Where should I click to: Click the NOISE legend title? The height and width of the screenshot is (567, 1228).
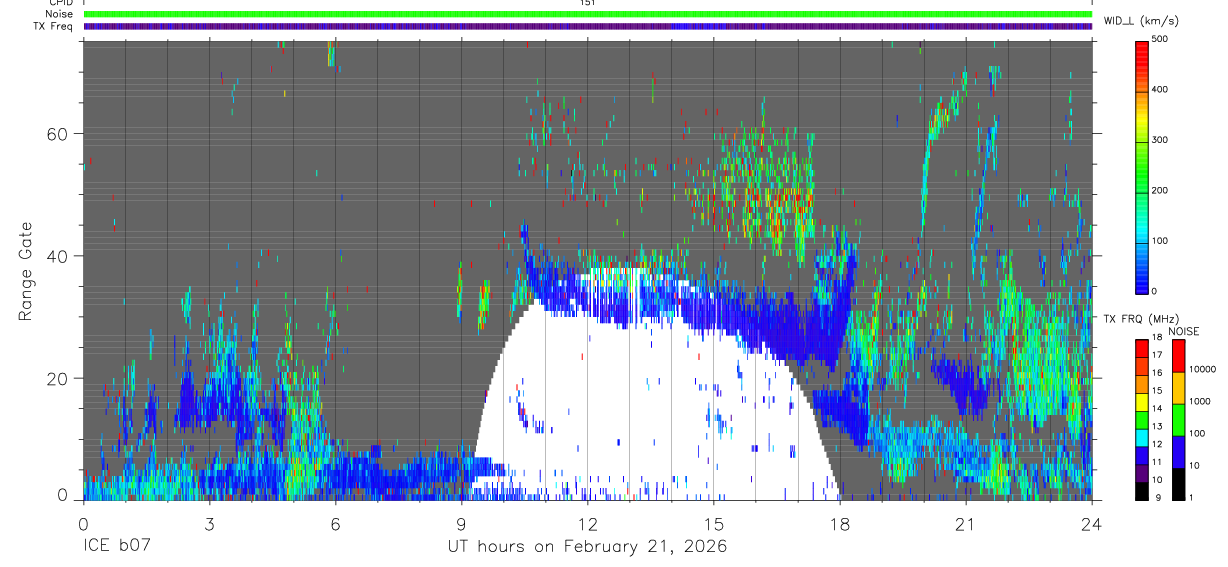[x=1183, y=331]
